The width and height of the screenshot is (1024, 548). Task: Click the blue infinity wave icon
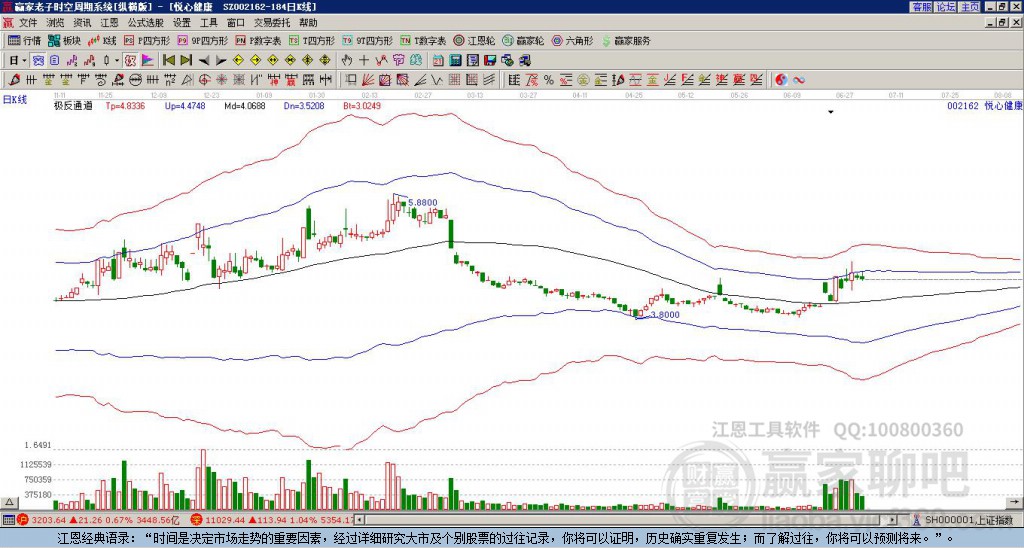click(x=799, y=80)
